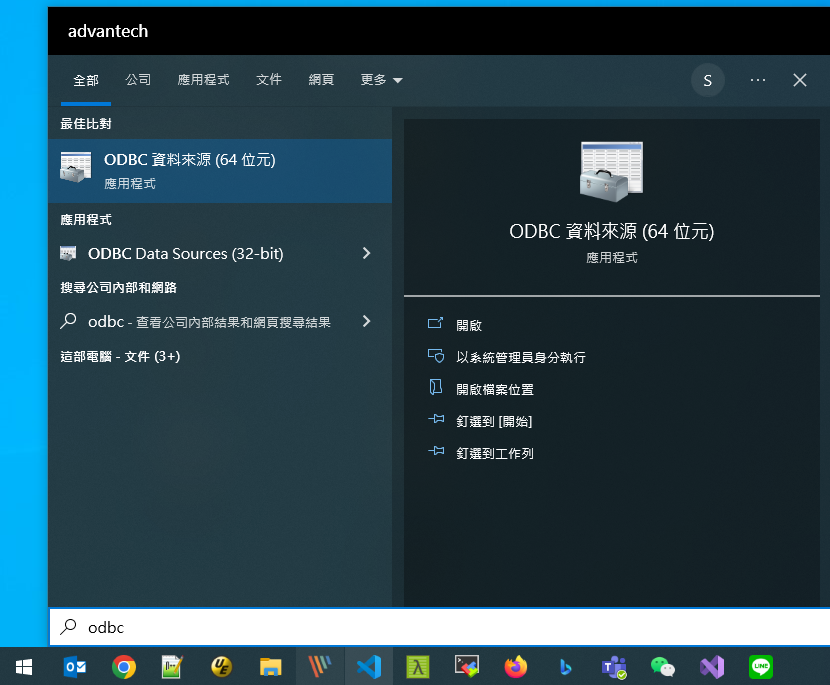Open Visual Studio Code from the taskbar
The image size is (830, 685).
pyautogui.click(x=368, y=666)
